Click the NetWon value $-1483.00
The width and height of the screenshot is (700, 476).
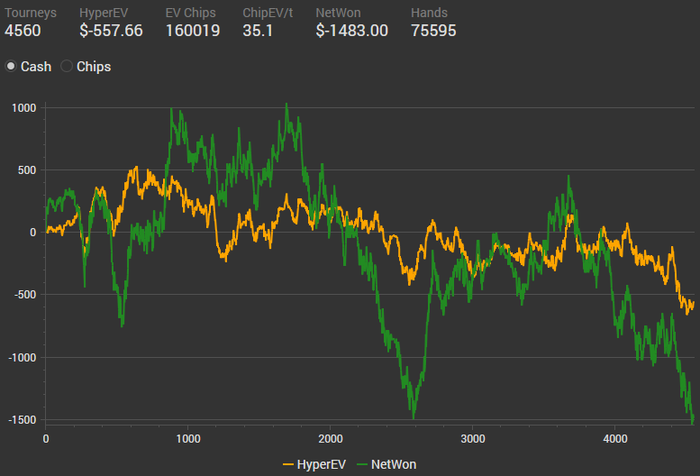click(352, 31)
